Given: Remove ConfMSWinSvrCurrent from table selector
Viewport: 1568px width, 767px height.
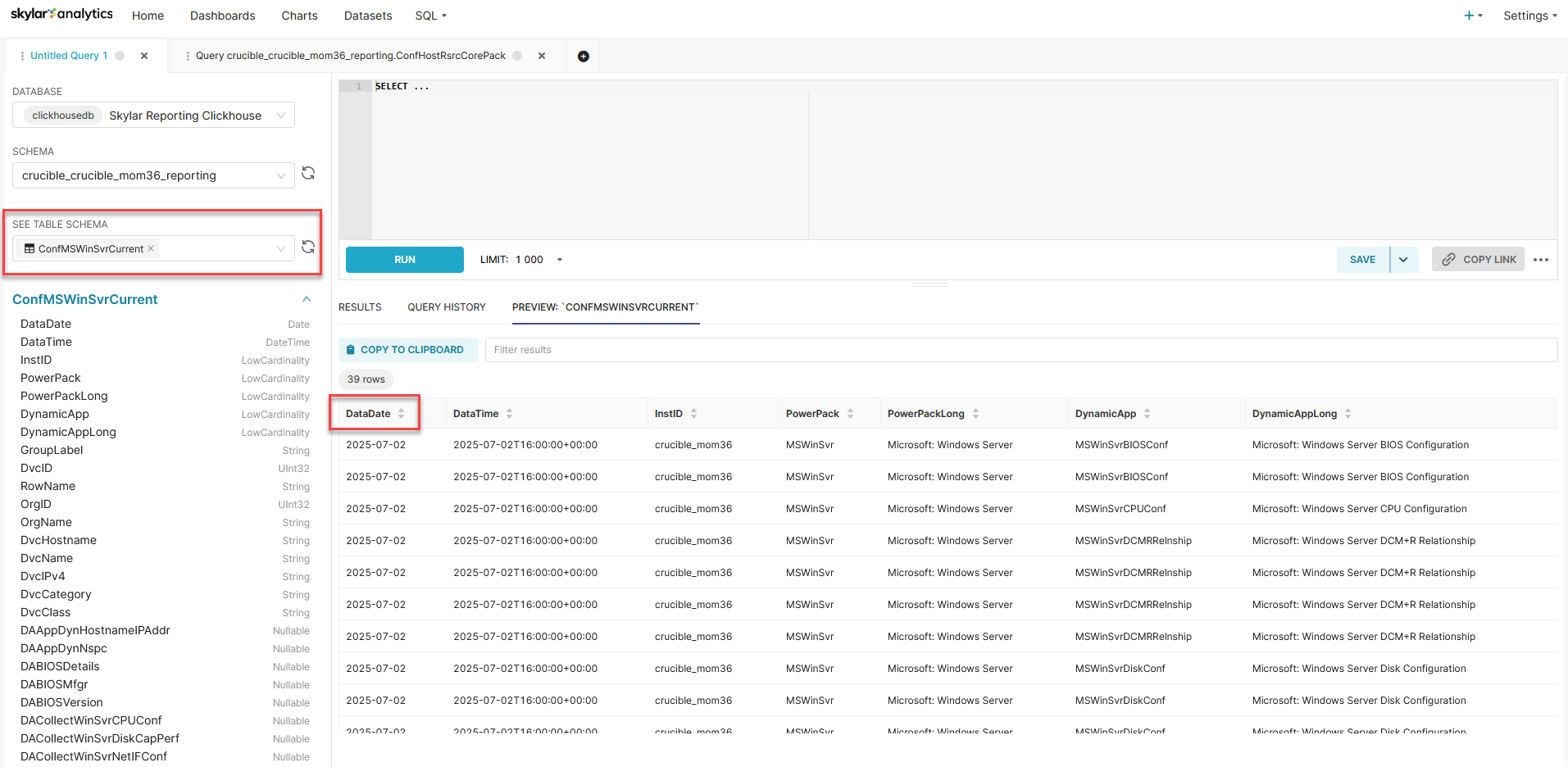Looking at the screenshot, I should pos(151,248).
